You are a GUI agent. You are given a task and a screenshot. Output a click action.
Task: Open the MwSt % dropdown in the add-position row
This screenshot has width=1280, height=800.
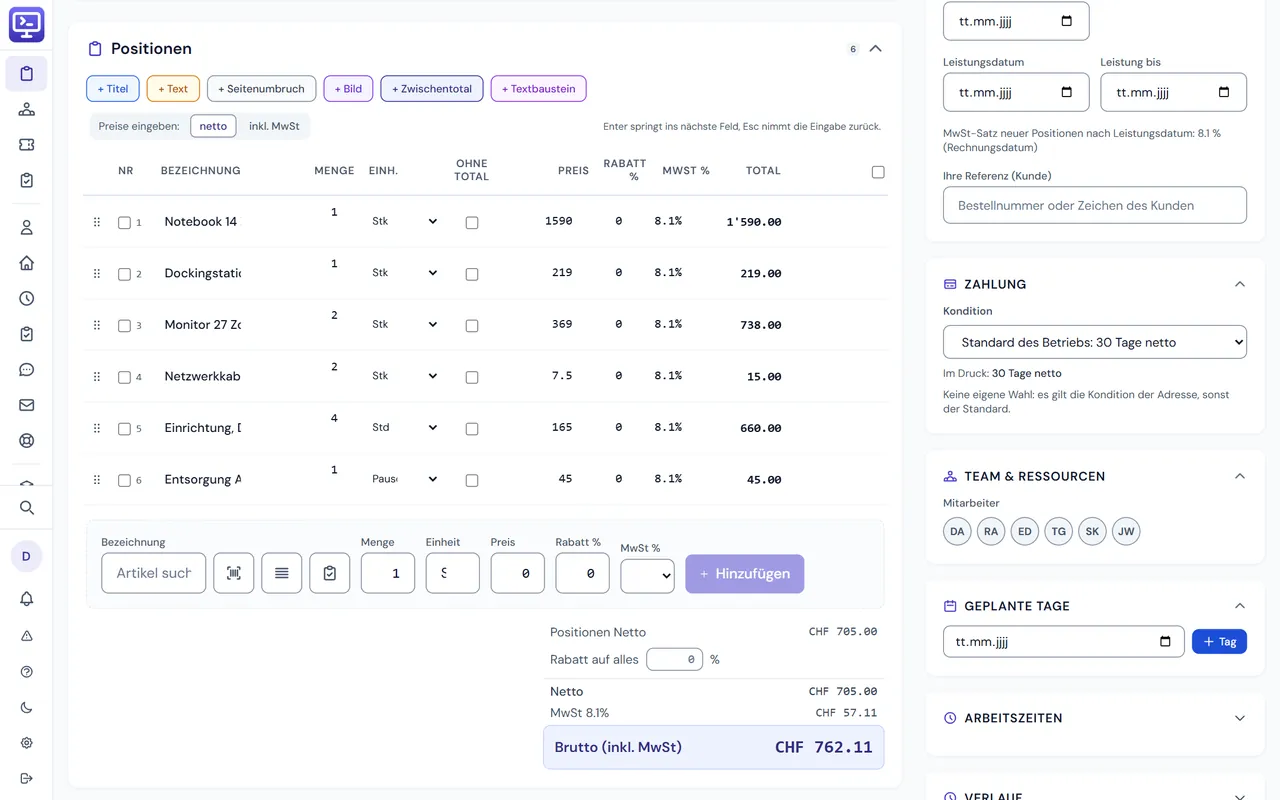(x=647, y=575)
